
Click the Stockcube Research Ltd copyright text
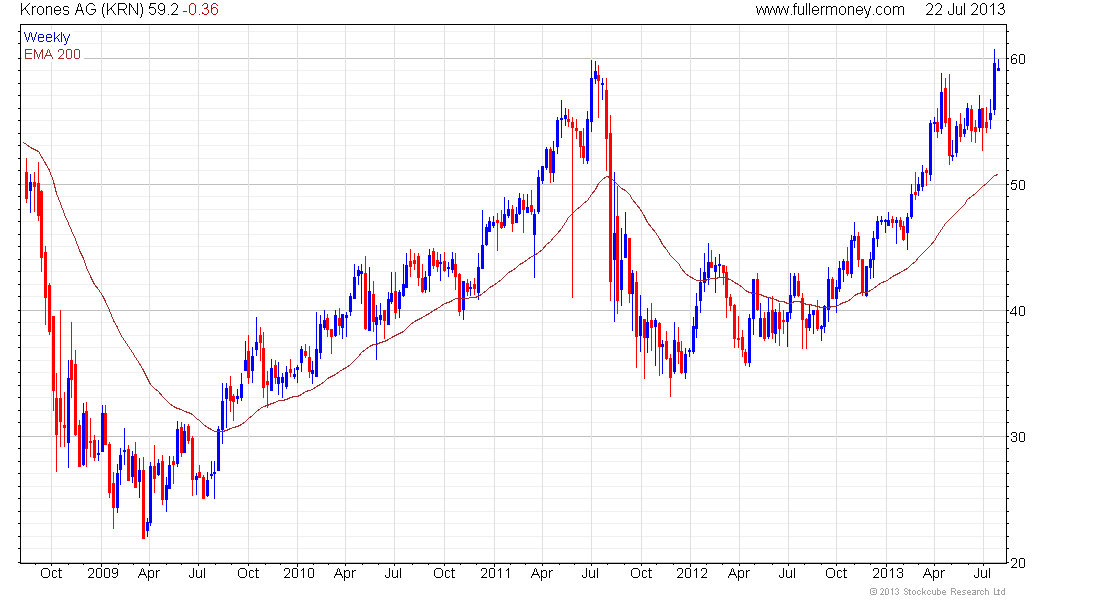[938, 592]
